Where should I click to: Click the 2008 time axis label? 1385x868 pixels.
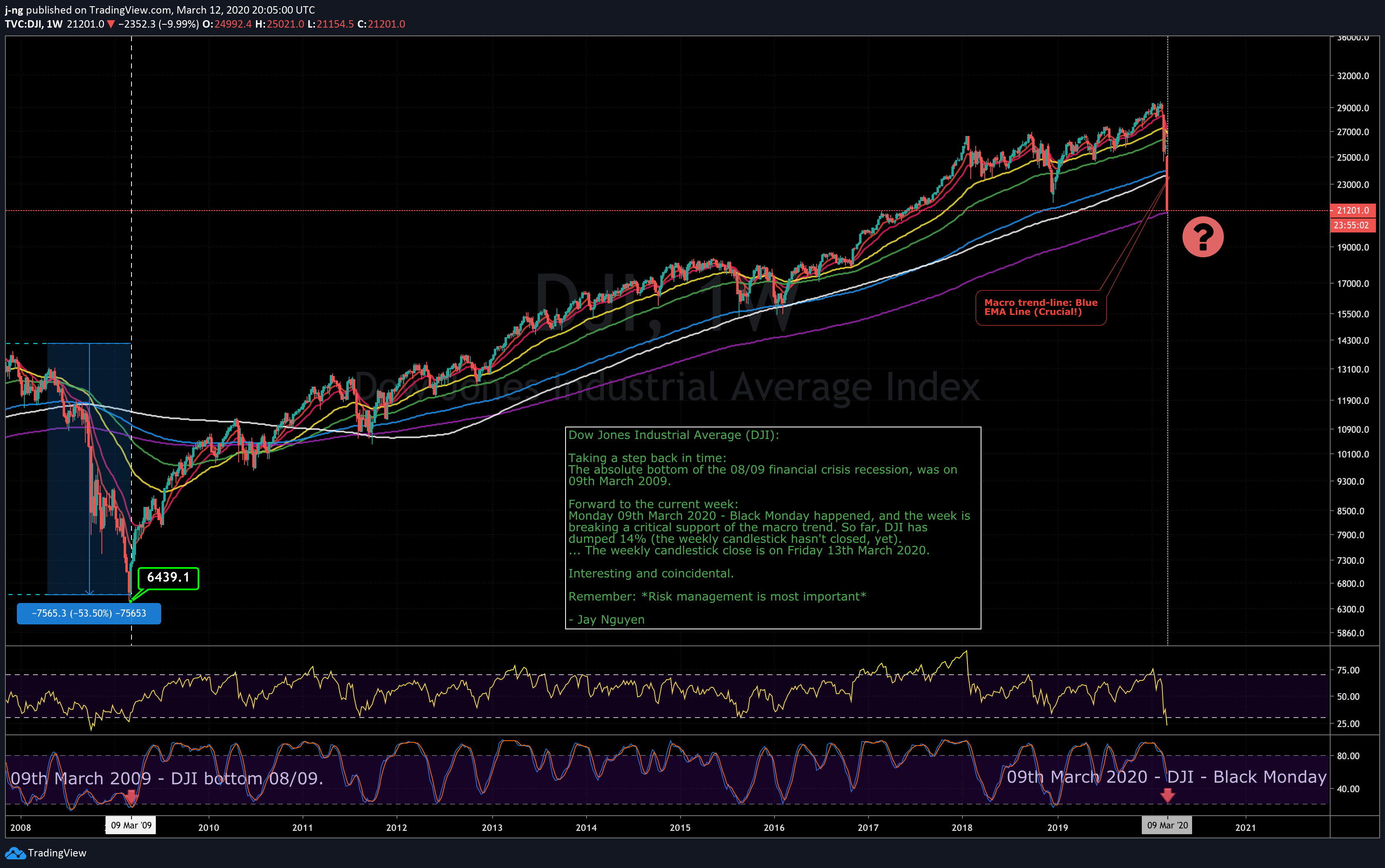click(x=21, y=828)
